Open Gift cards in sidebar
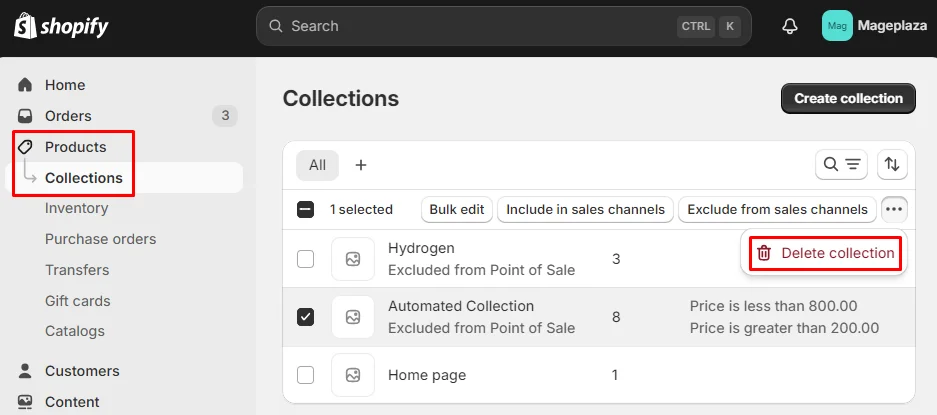The image size is (937, 415). click(78, 301)
